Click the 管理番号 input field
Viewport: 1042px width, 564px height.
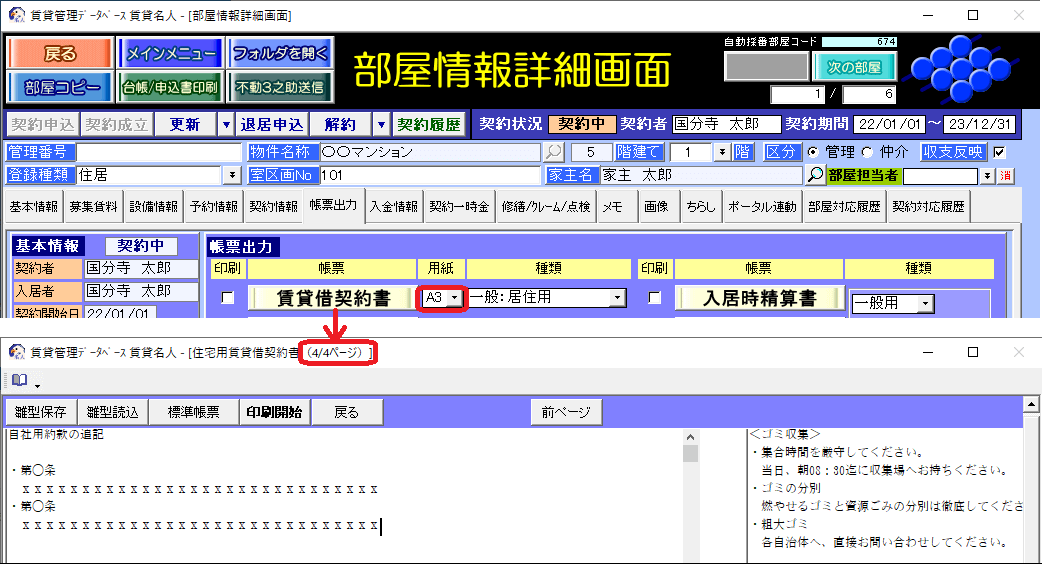[x=160, y=153]
